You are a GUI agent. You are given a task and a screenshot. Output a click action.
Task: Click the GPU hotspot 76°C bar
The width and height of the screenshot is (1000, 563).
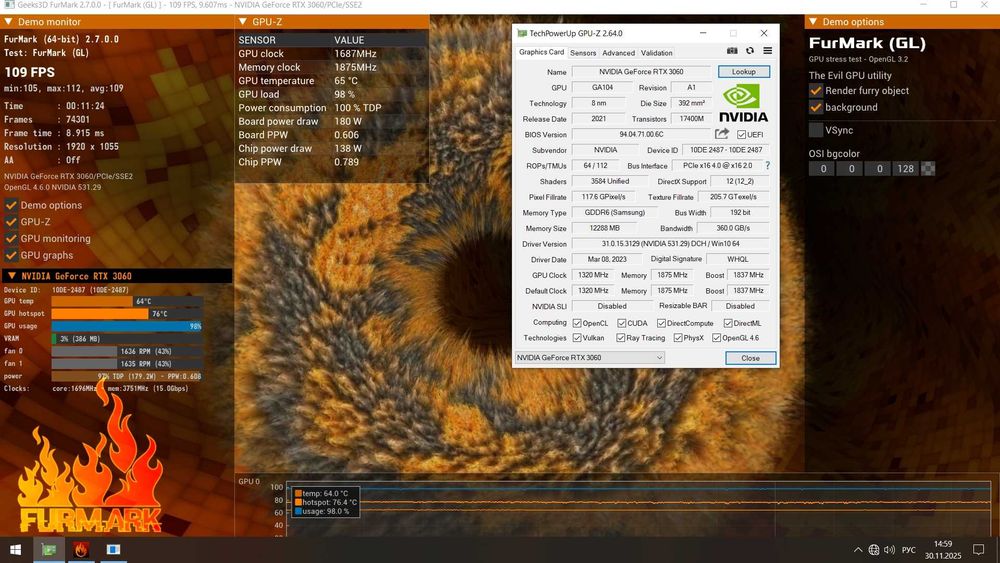pos(127,314)
